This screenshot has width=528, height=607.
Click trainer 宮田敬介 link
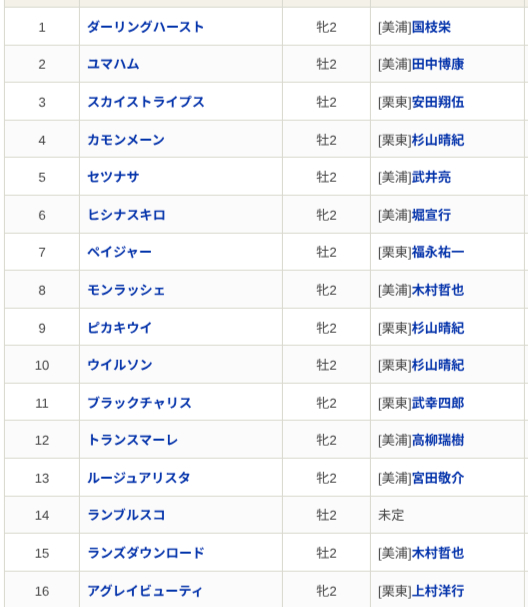pyautogui.click(x=438, y=478)
